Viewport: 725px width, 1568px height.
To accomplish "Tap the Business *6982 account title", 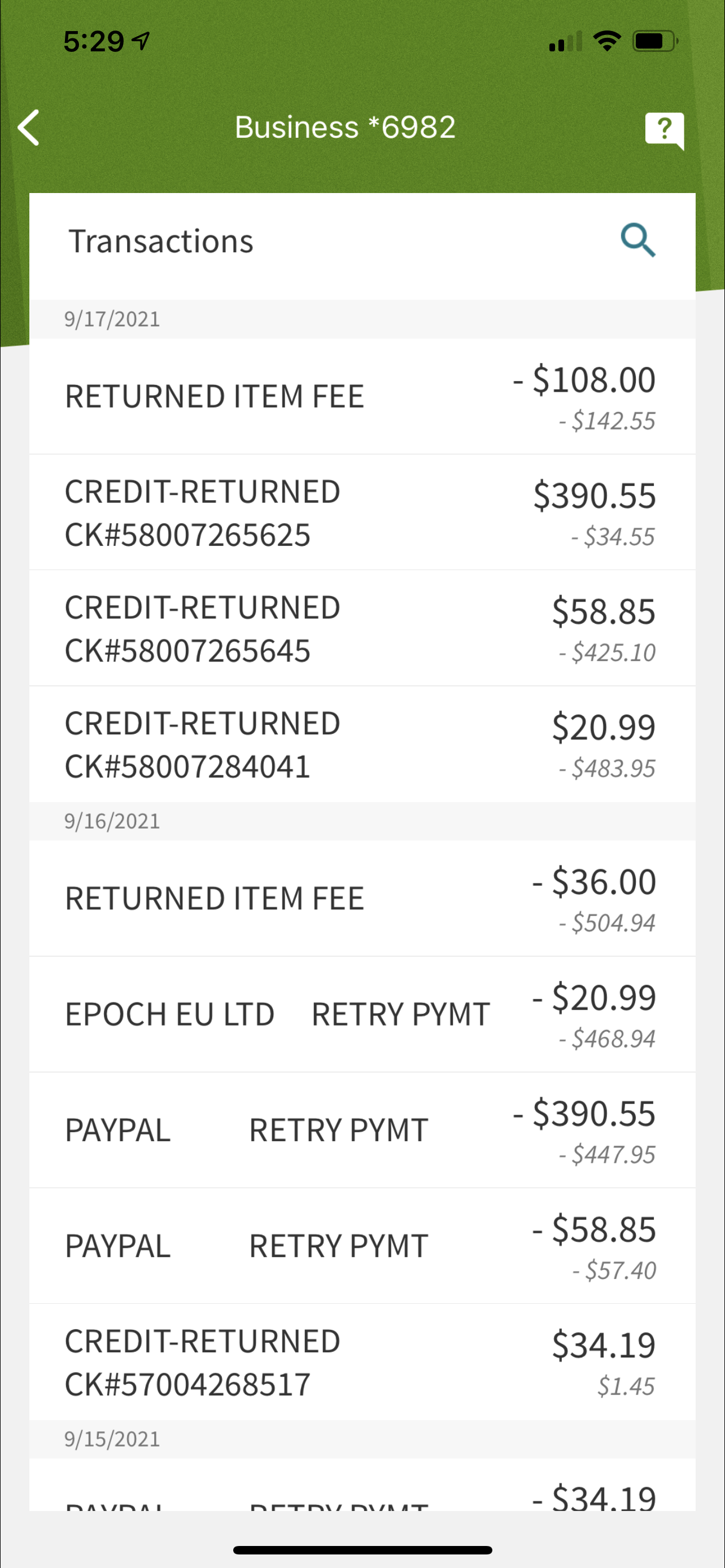I will [x=345, y=127].
